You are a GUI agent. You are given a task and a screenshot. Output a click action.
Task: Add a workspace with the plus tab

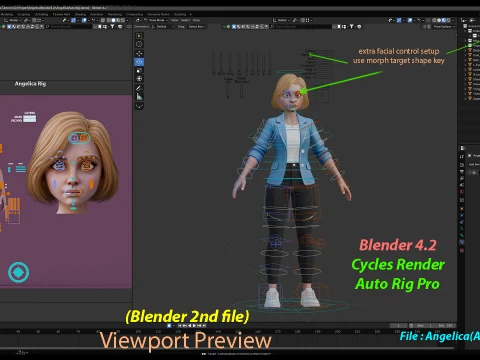(191, 14)
